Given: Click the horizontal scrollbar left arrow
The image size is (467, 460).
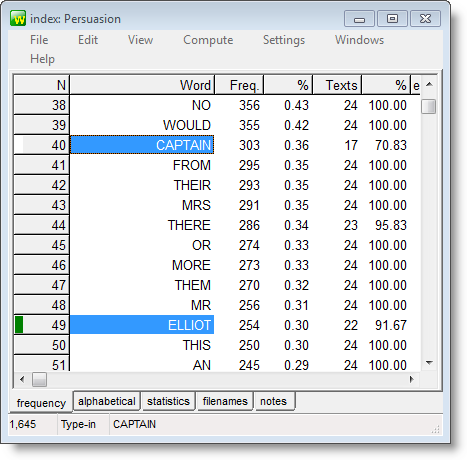Looking at the screenshot, I should (x=22, y=379).
